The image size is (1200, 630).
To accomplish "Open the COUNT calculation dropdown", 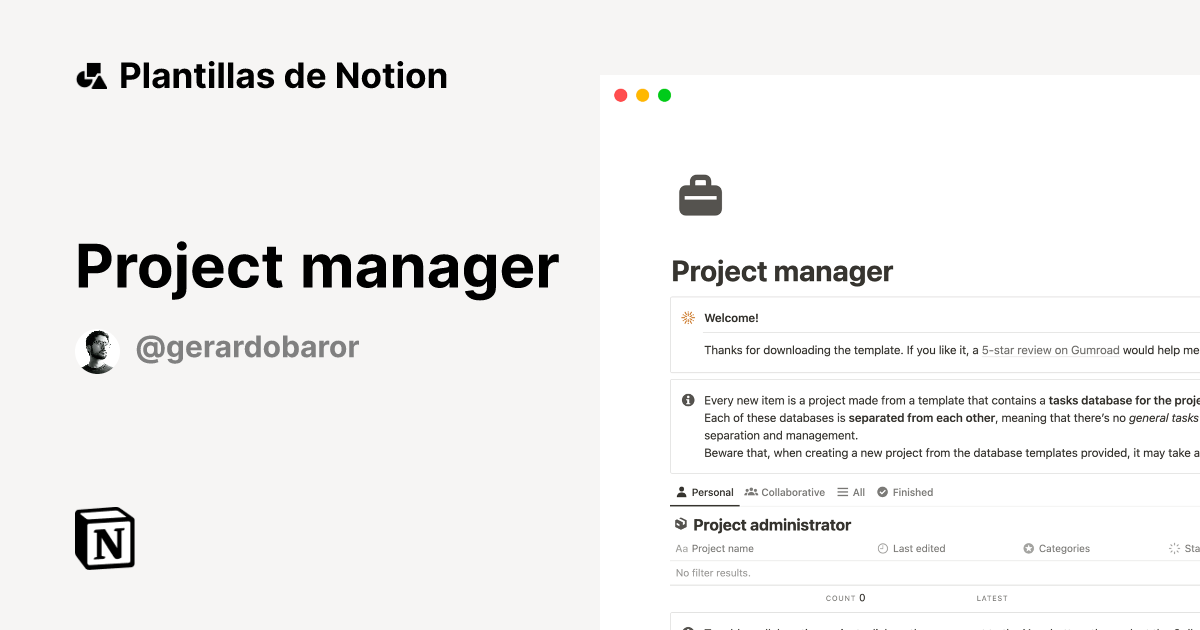I will click(x=845, y=597).
